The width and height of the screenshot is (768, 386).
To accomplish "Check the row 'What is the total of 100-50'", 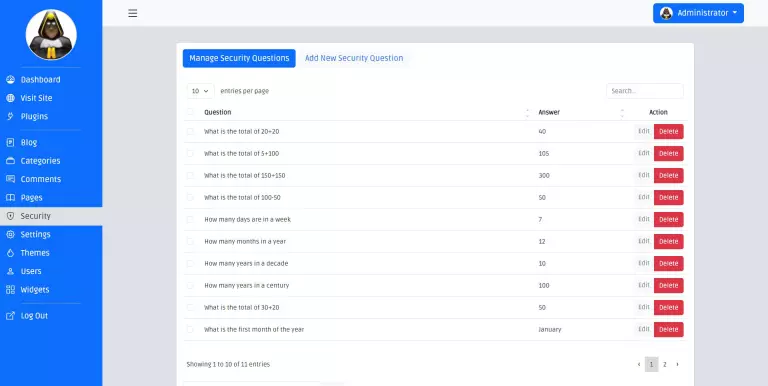I will (x=190, y=197).
